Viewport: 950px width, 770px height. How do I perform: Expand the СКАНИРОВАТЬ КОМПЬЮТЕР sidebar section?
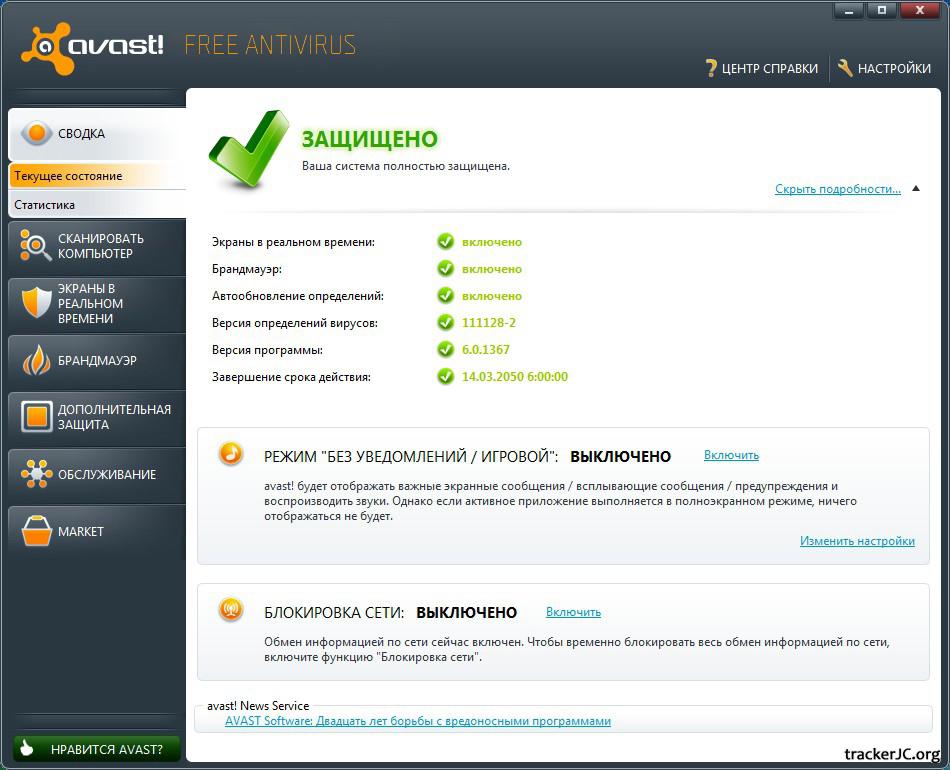point(100,246)
